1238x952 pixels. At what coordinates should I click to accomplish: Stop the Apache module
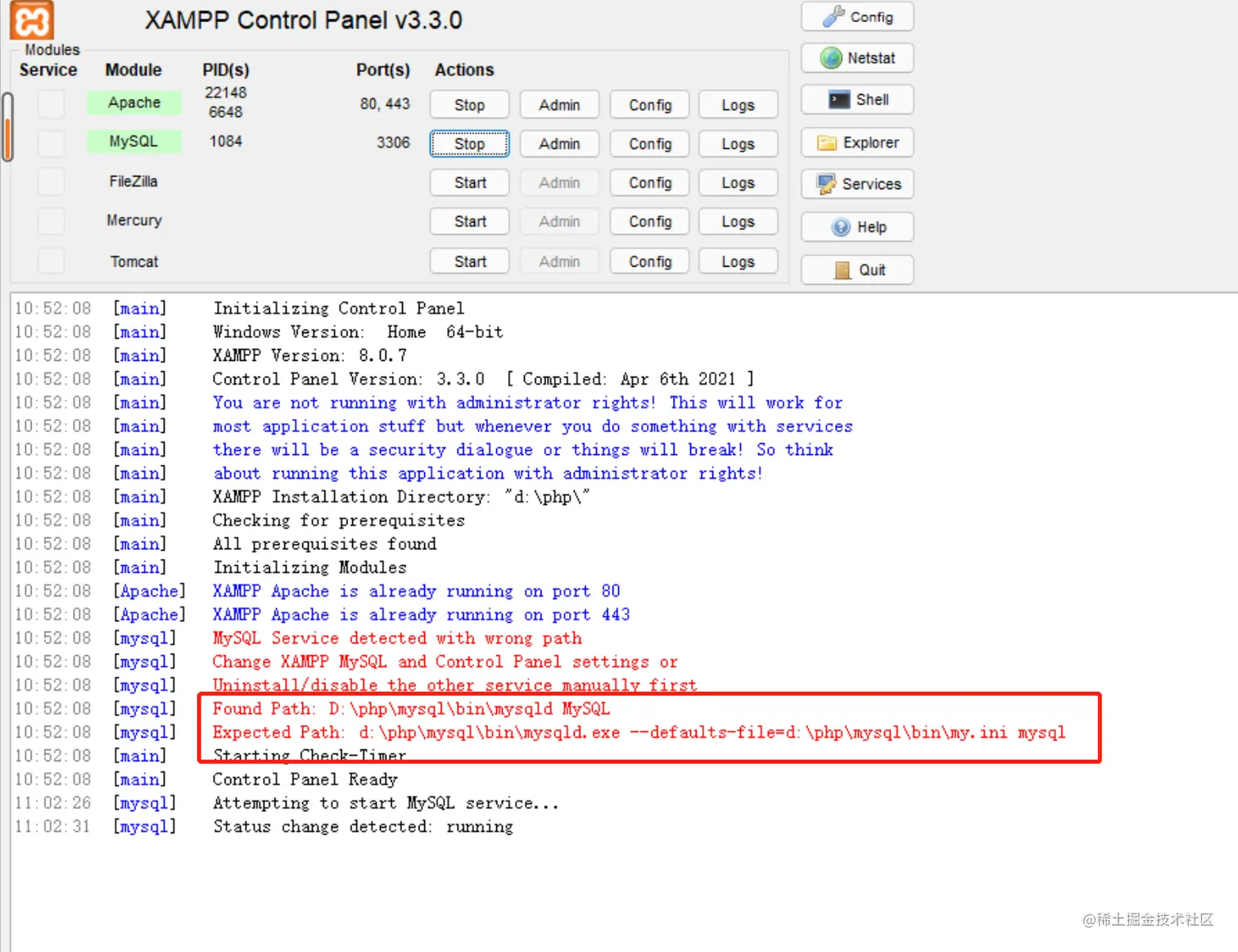[470, 105]
